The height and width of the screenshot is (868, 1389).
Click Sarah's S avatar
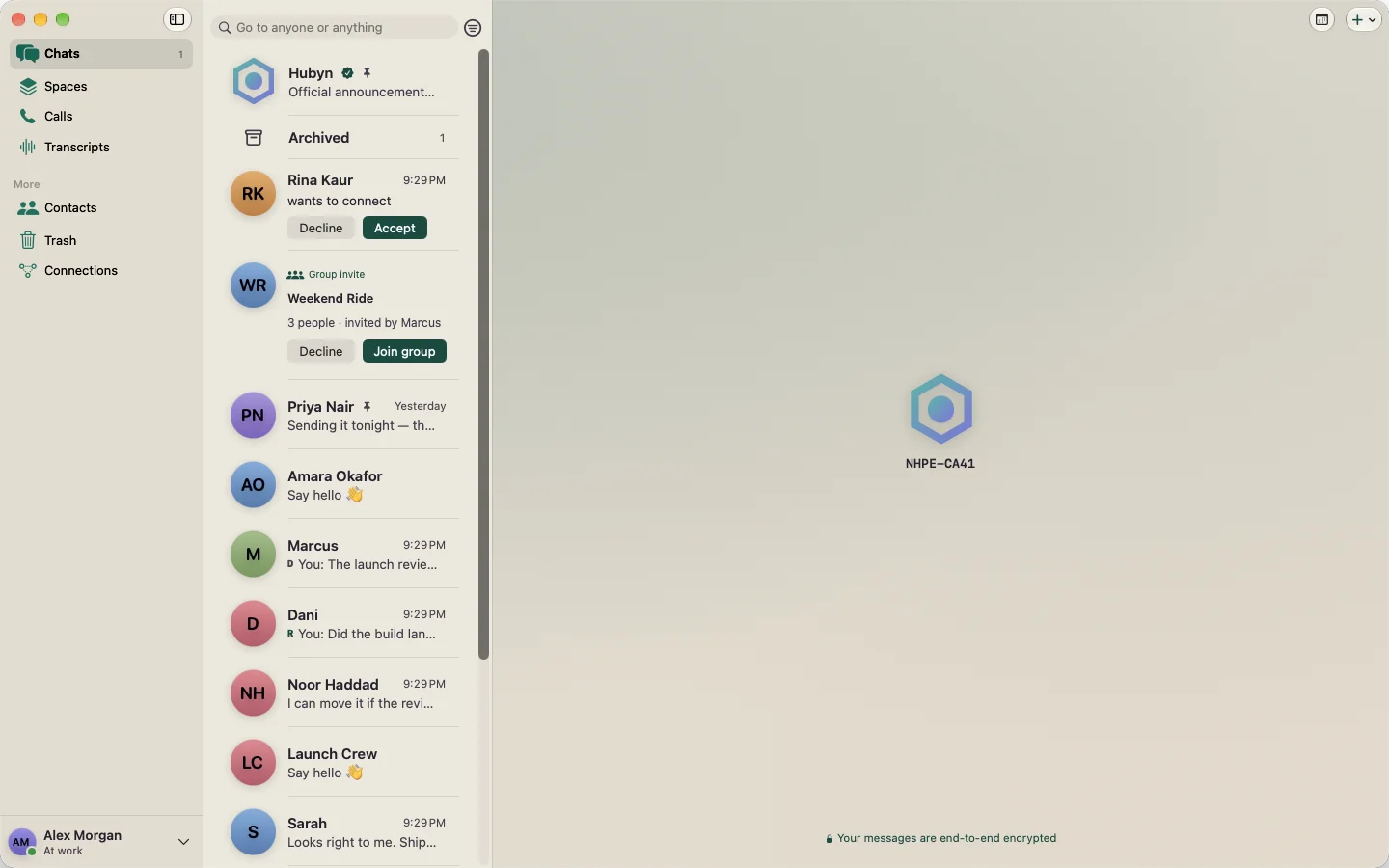coord(253,831)
